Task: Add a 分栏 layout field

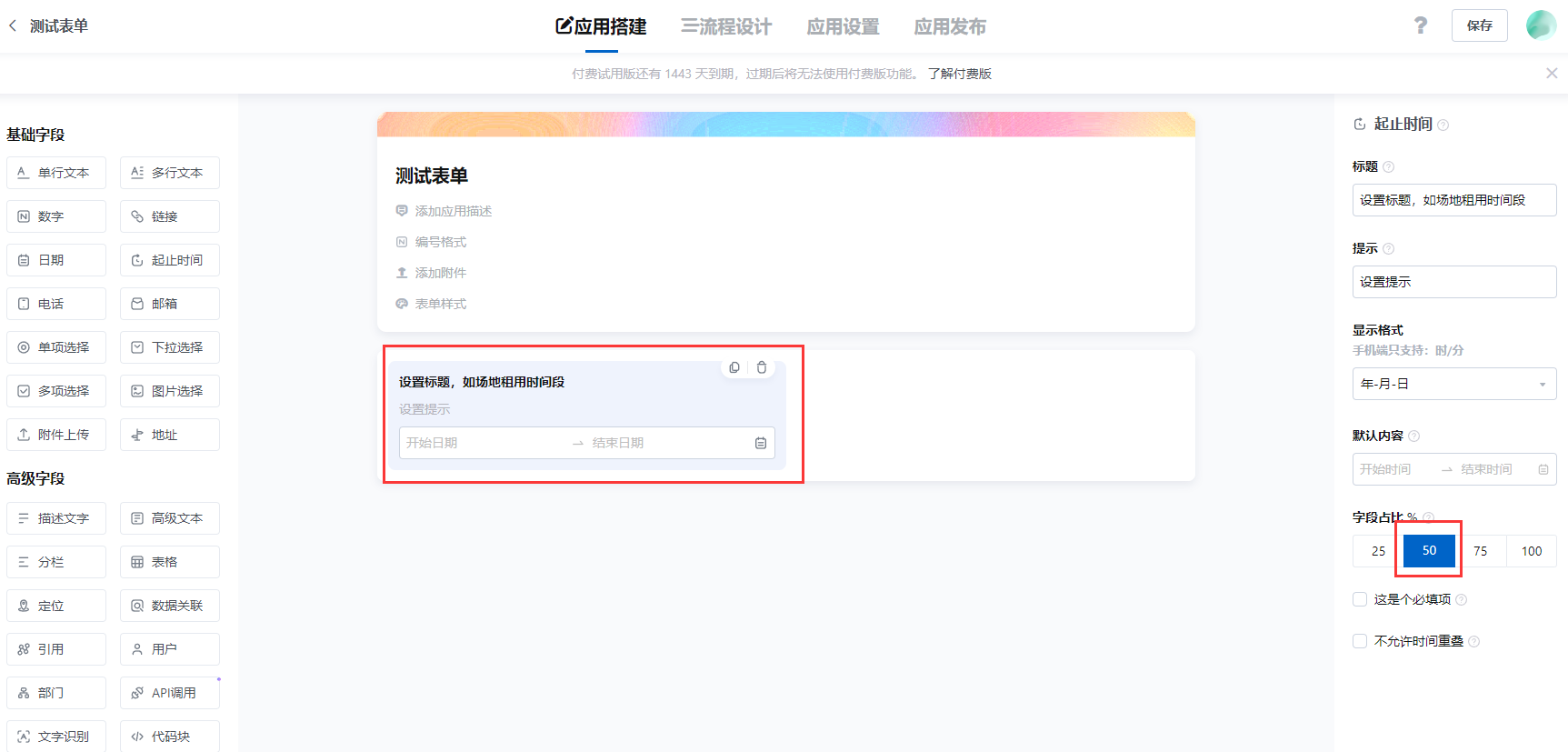Action: coord(56,562)
